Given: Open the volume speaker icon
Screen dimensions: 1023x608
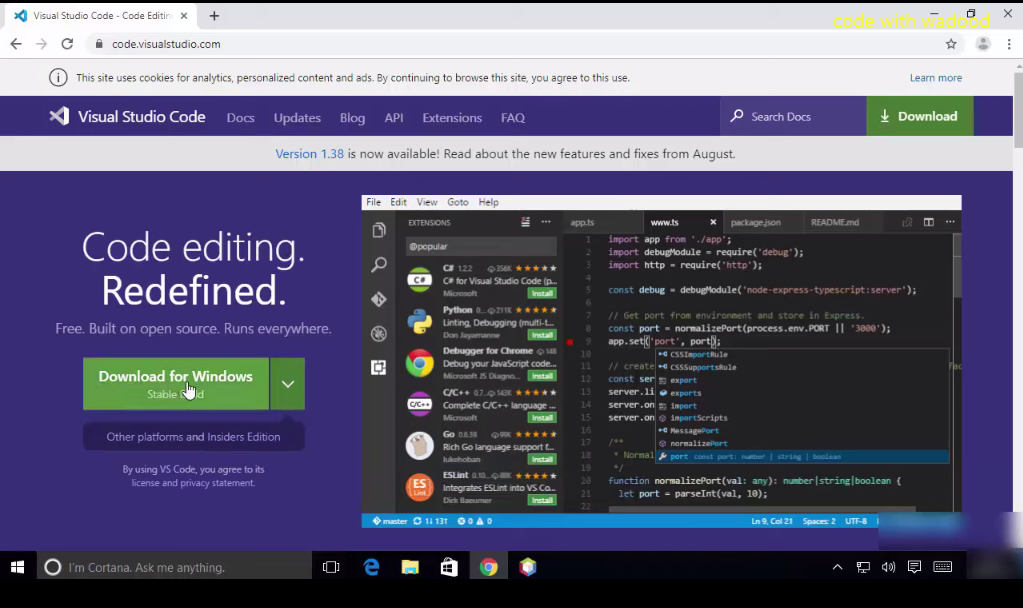Looking at the screenshot, I should (x=889, y=568).
